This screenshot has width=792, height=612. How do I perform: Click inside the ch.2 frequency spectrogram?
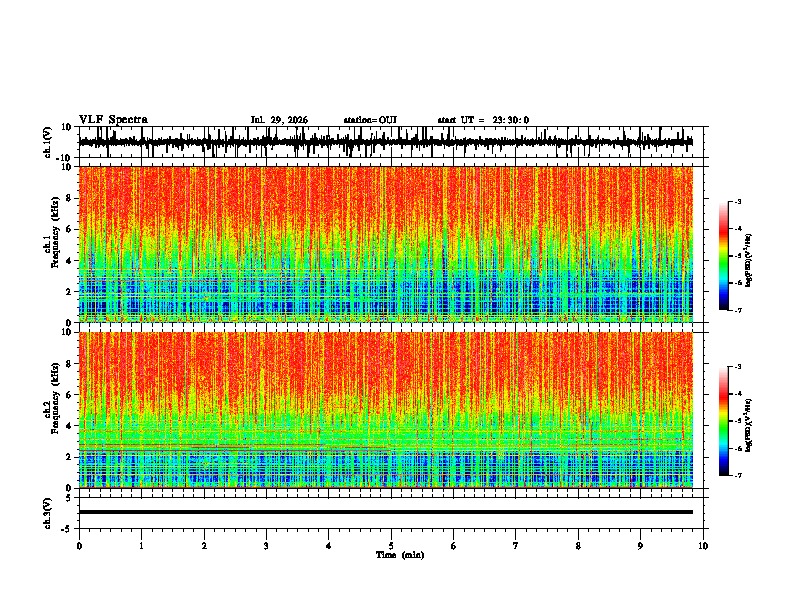[x=386, y=410]
